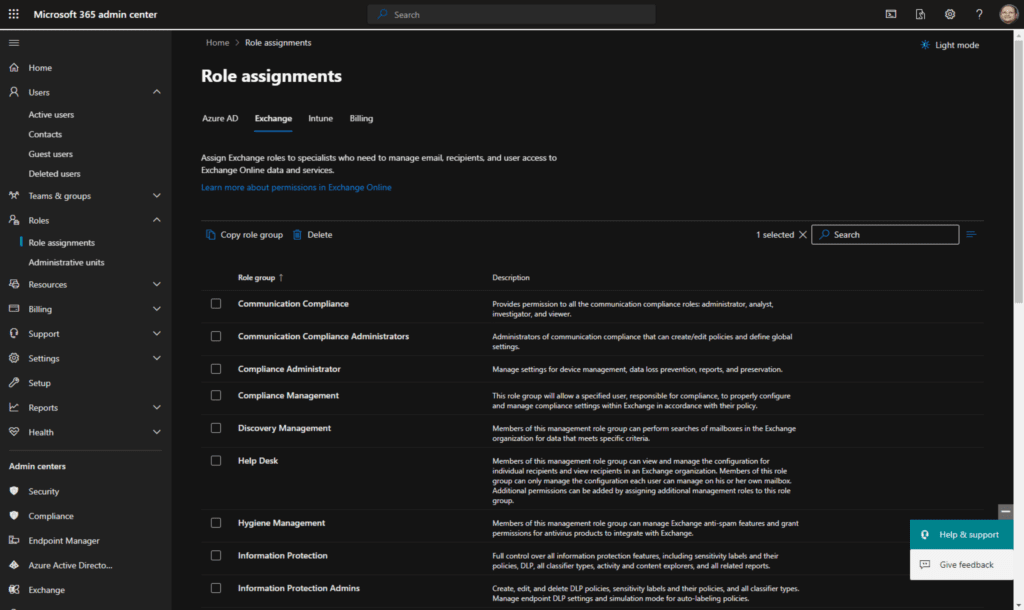1024x610 pixels.
Task: Click the Users person icon in the sidebar
Action: 14,92
